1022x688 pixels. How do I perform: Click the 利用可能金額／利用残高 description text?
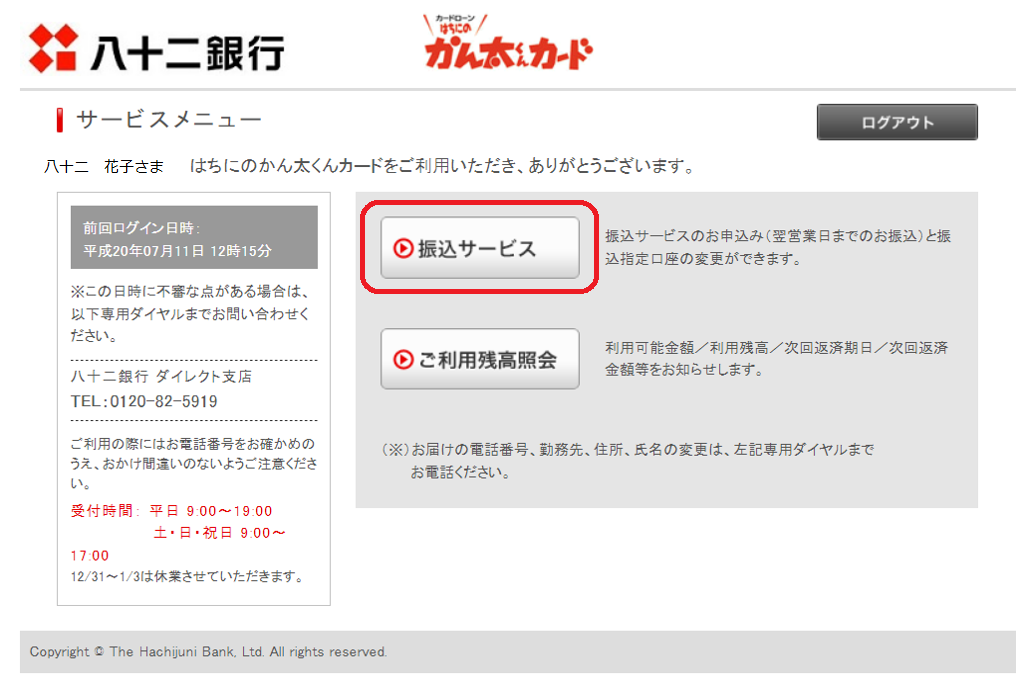(776, 359)
